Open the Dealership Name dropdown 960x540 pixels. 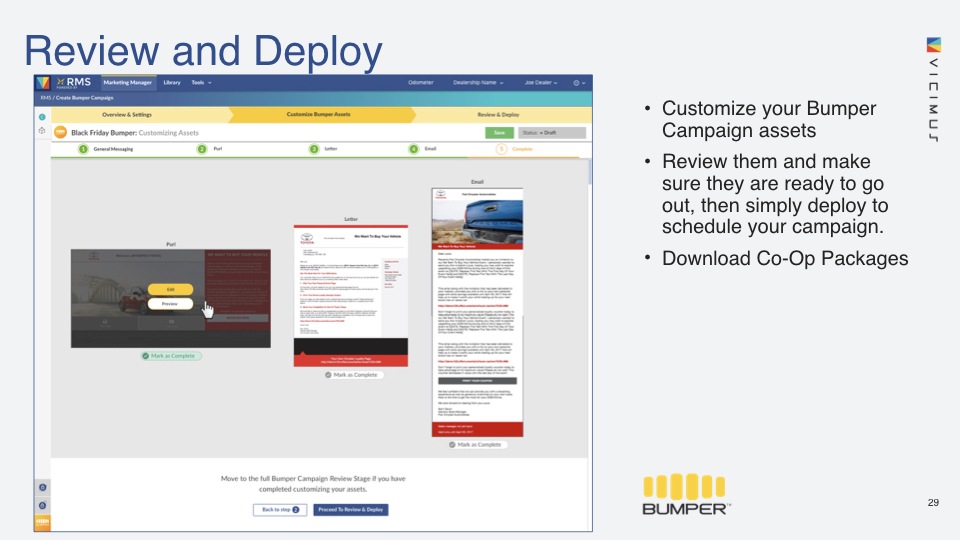coord(478,83)
